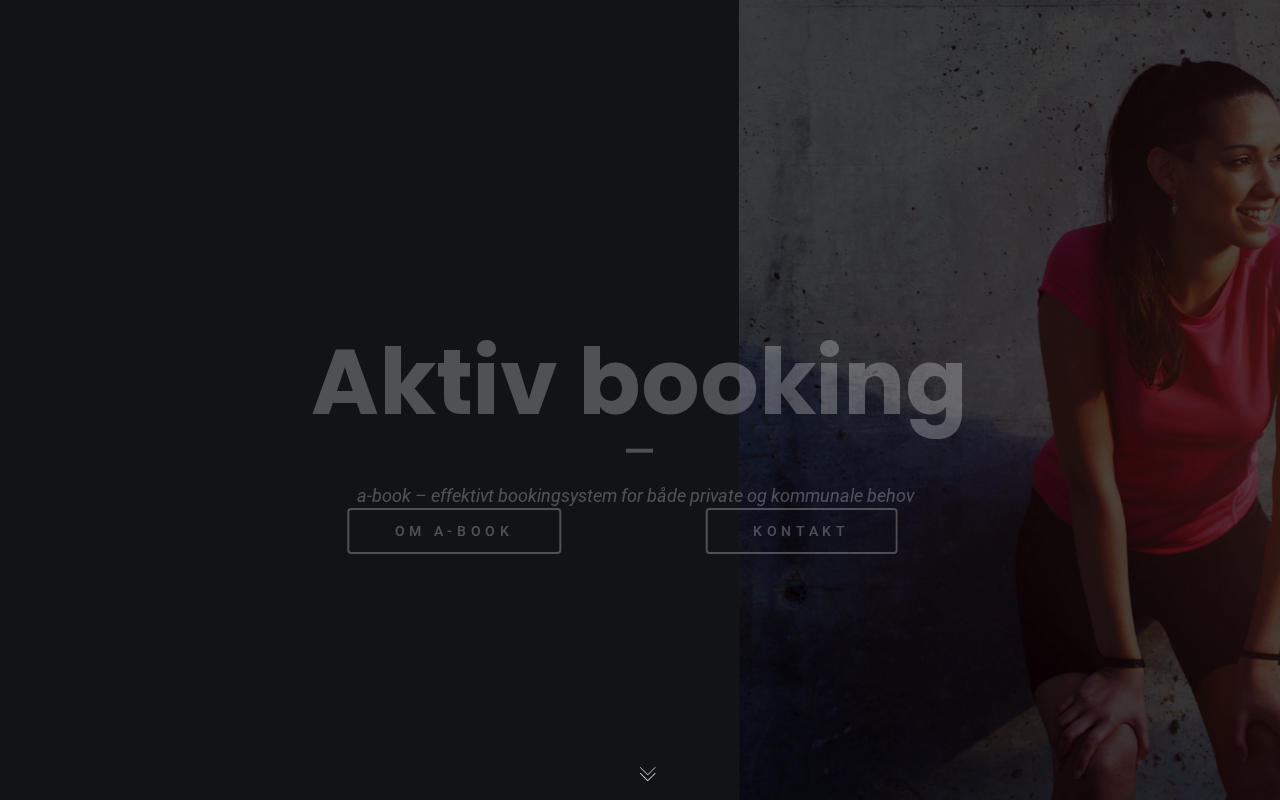This screenshot has width=1280, height=800.
Task: Click the double-chevron scroll-down arrow
Action: [647, 774]
